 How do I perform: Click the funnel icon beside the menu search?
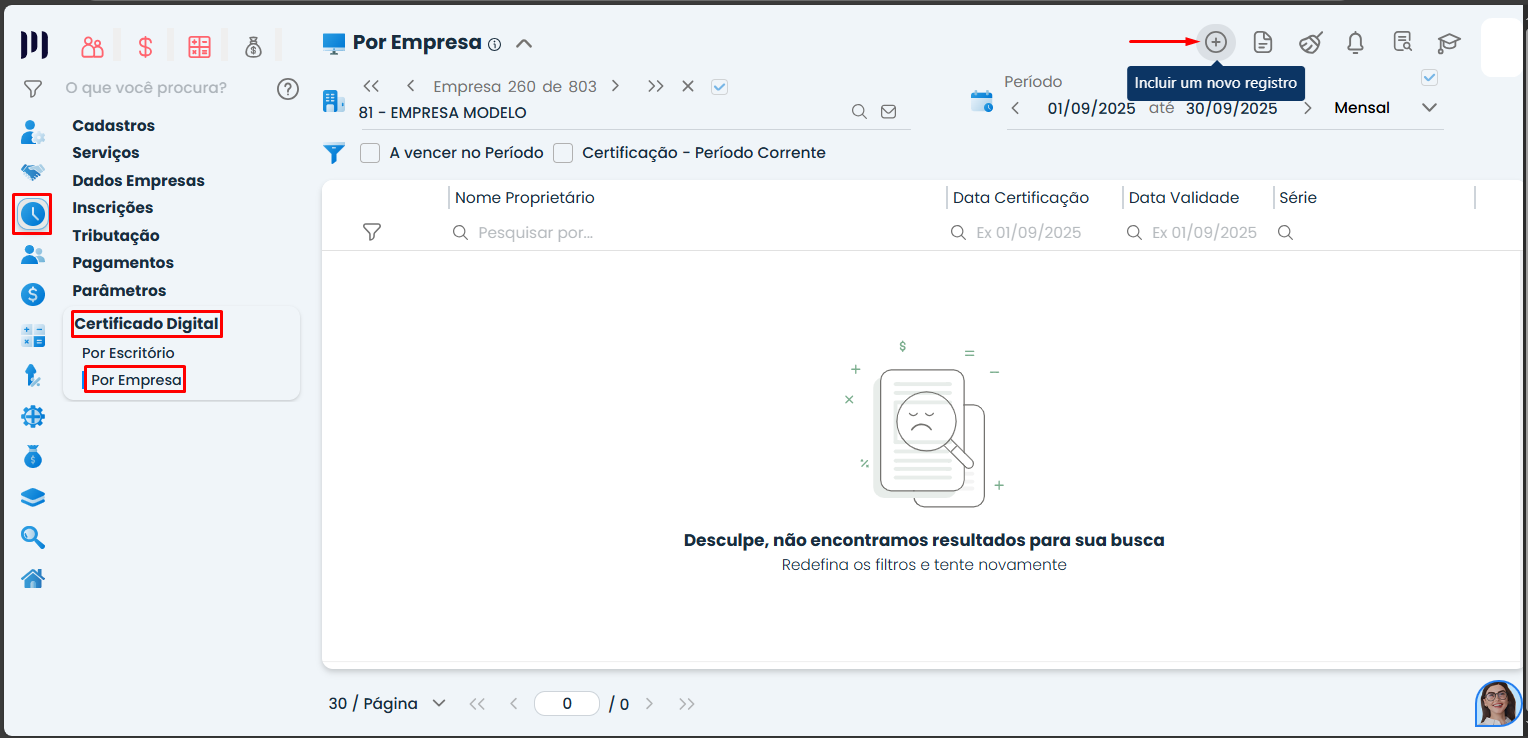tap(33, 89)
